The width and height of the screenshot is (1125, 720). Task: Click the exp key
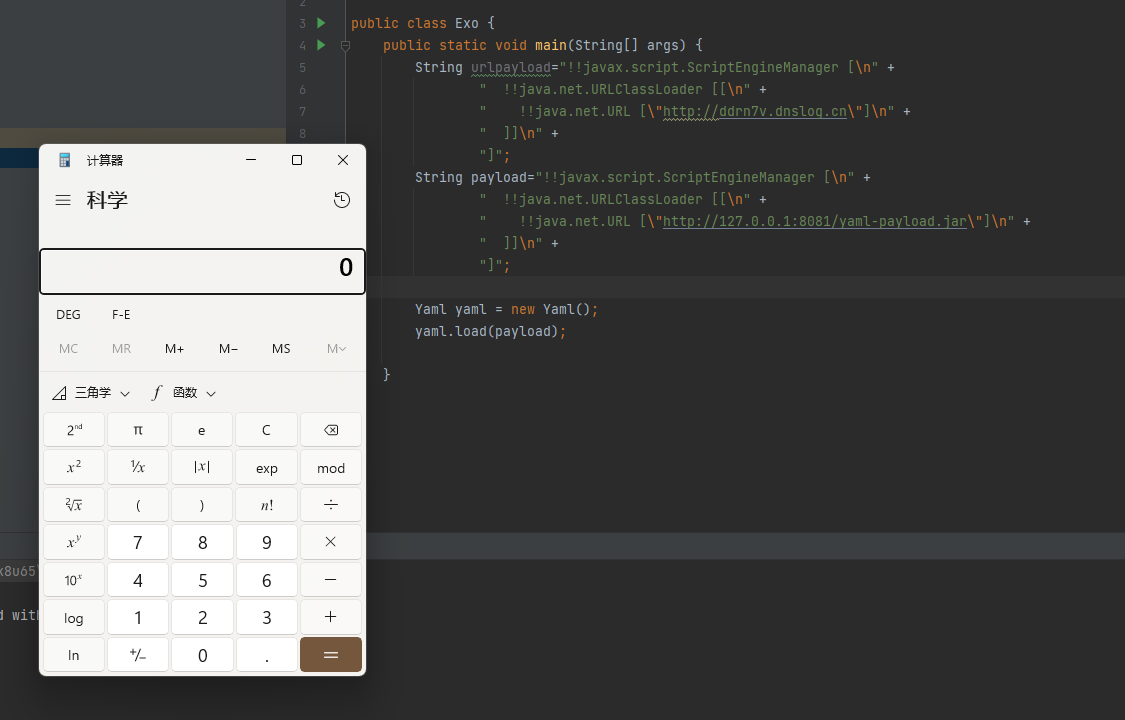[266, 468]
